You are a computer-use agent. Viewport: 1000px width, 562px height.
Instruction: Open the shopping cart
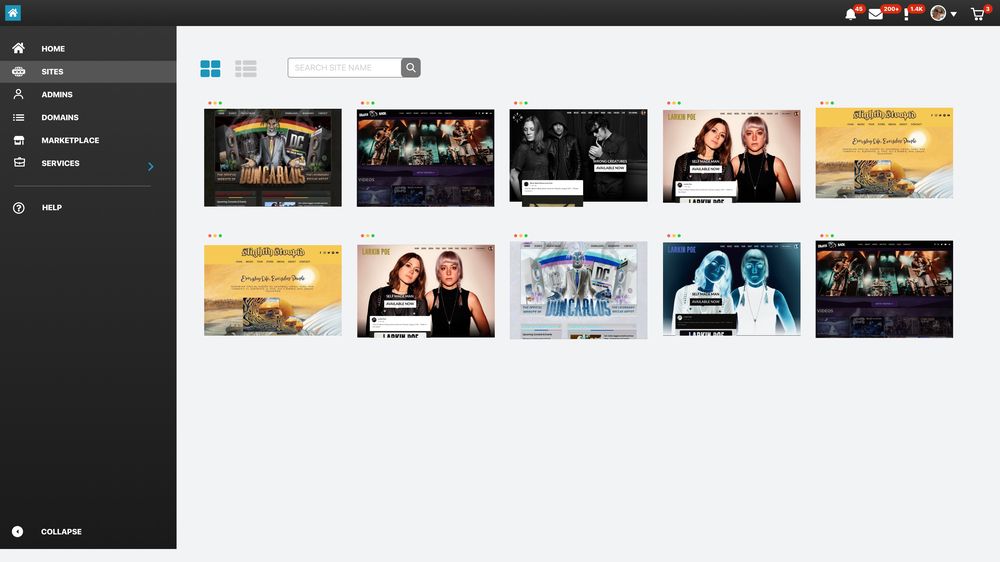(x=978, y=14)
